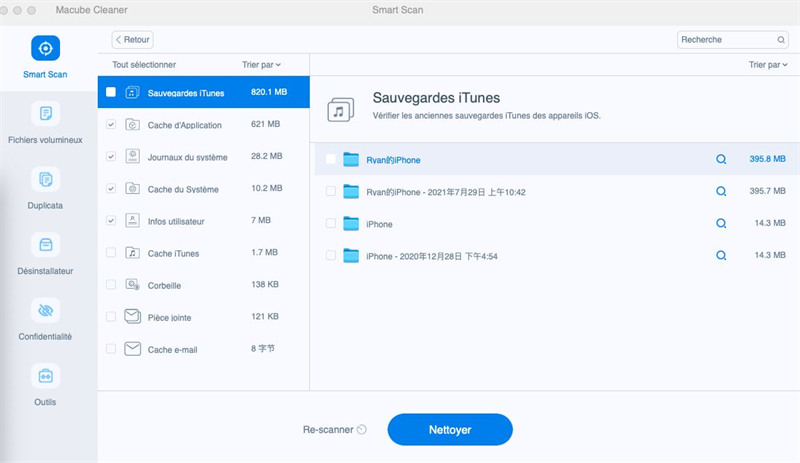Open the Smart Scan sidebar icon

(x=45, y=48)
